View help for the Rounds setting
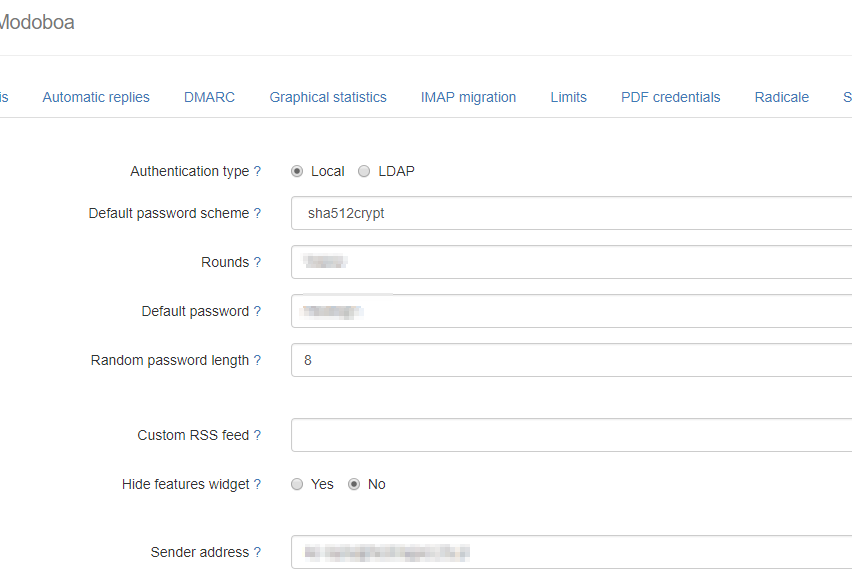Screen dimensions: 852x580 point(257,262)
